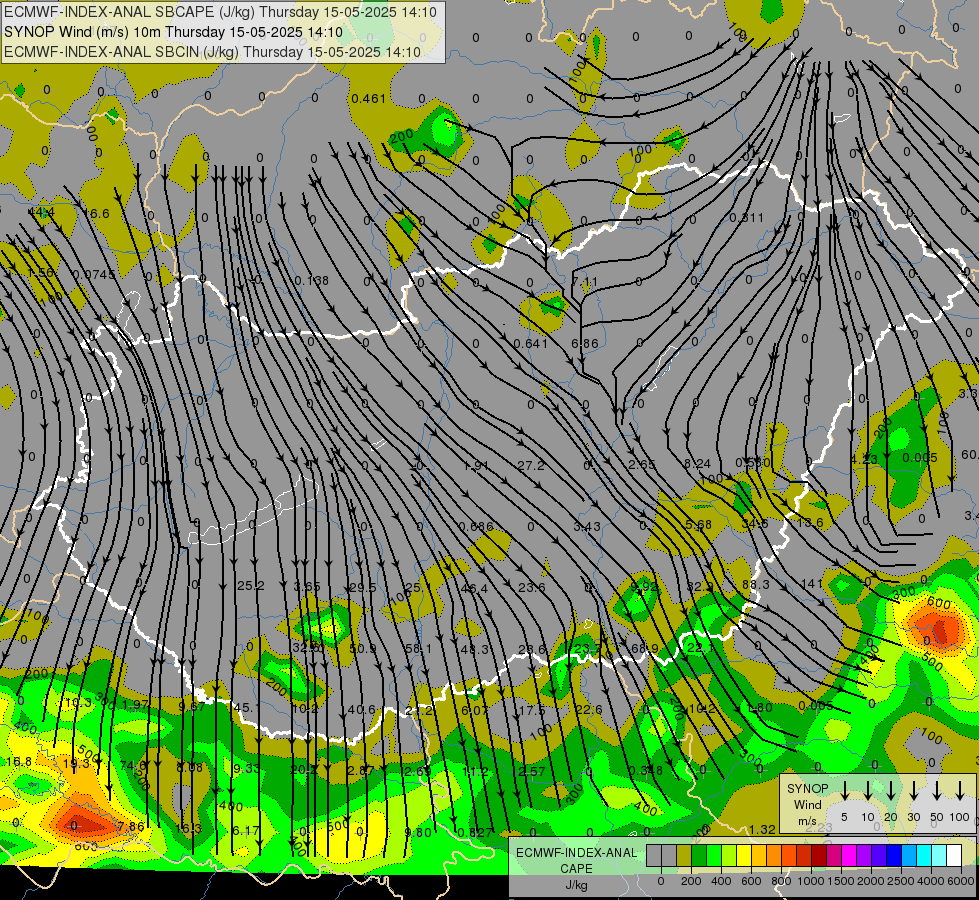Screen dimensions: 979x900
Task: Click the 0.311 value on the map
Action: (x=747, y=218)
